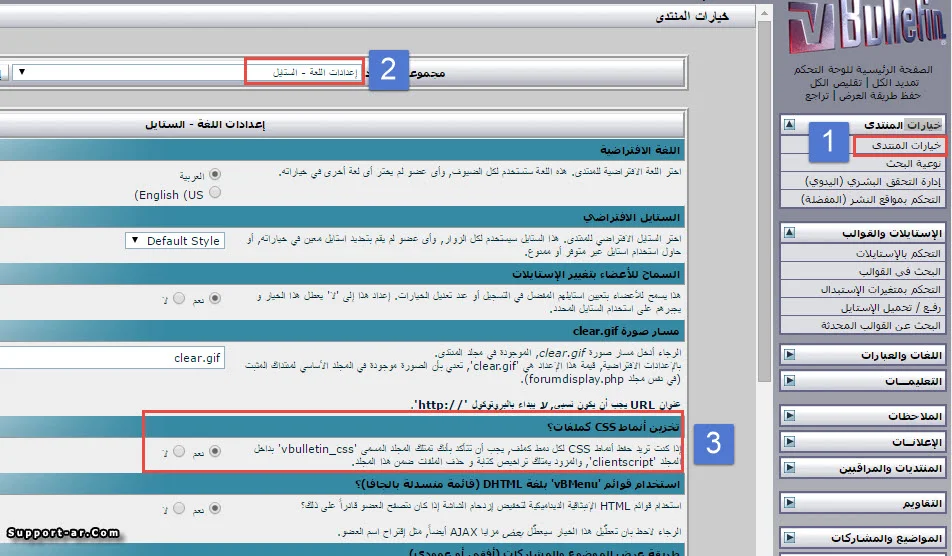Image resolution: width=952 pixels, height=556 pixels.
Task: Expand the التعليمـــات section arrow
Action: coord(789,382)
